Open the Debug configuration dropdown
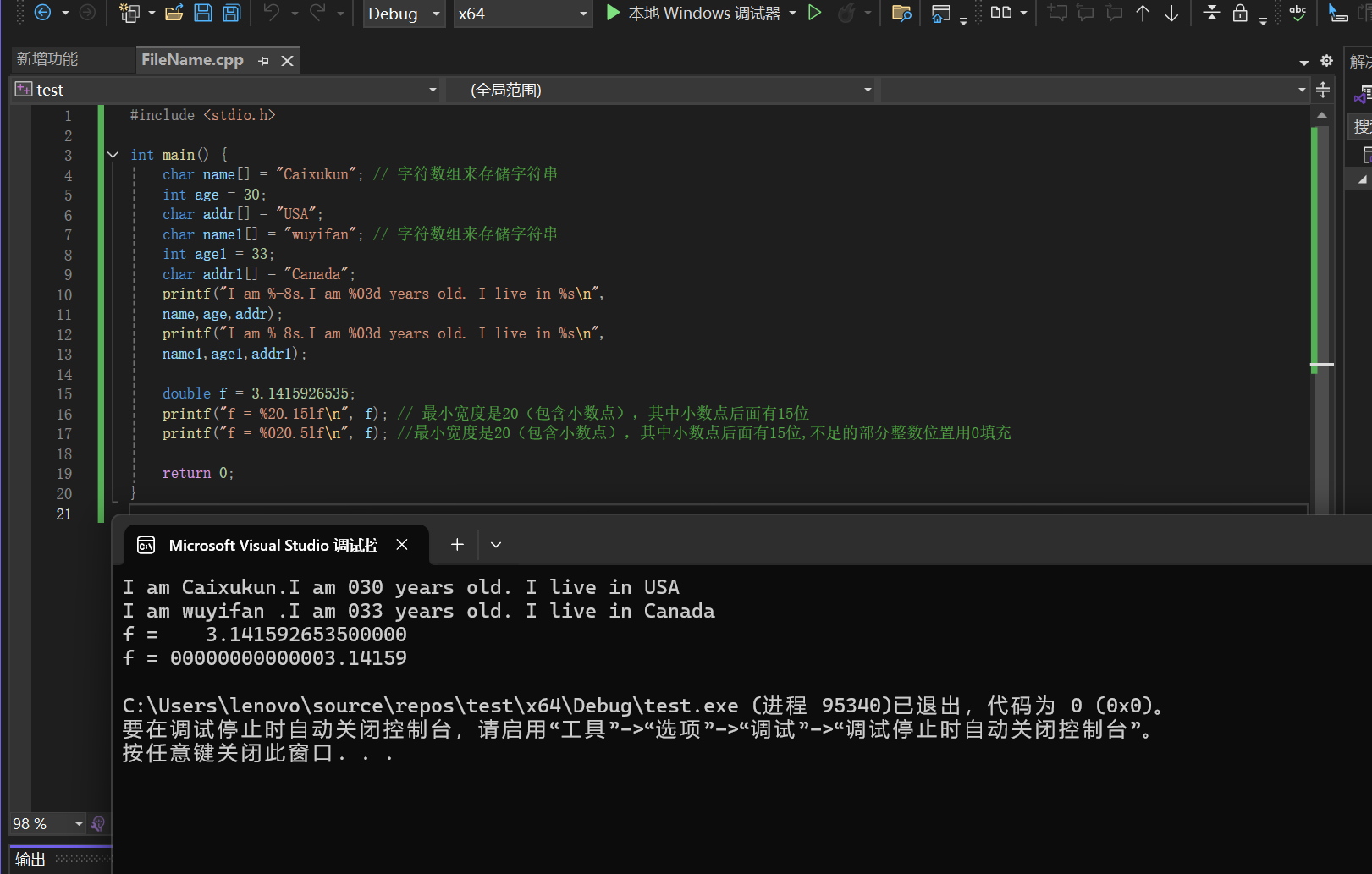This screenshot has height=874, width=1372. pos(404,14)
